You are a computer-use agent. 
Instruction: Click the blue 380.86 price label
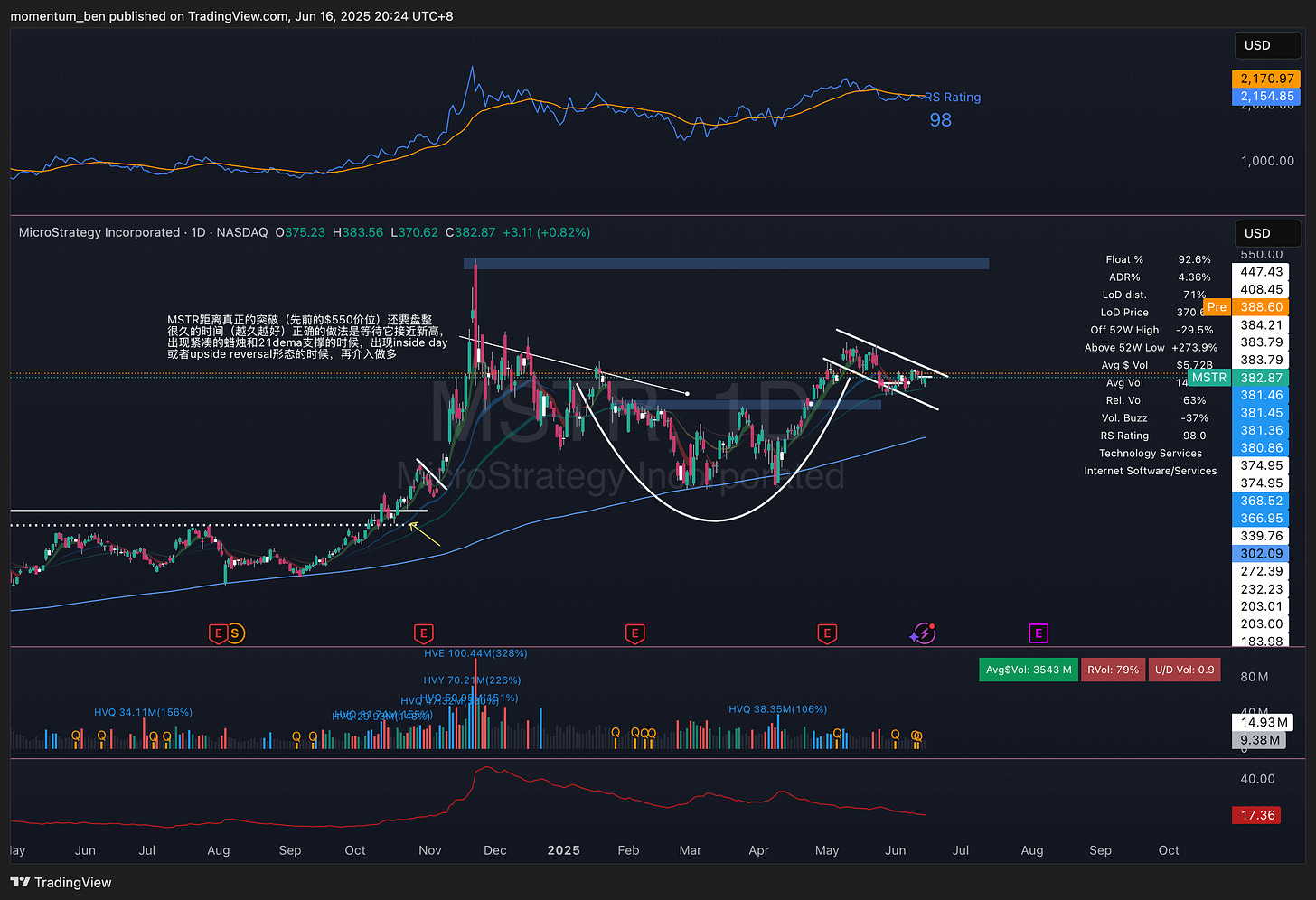1261,447
